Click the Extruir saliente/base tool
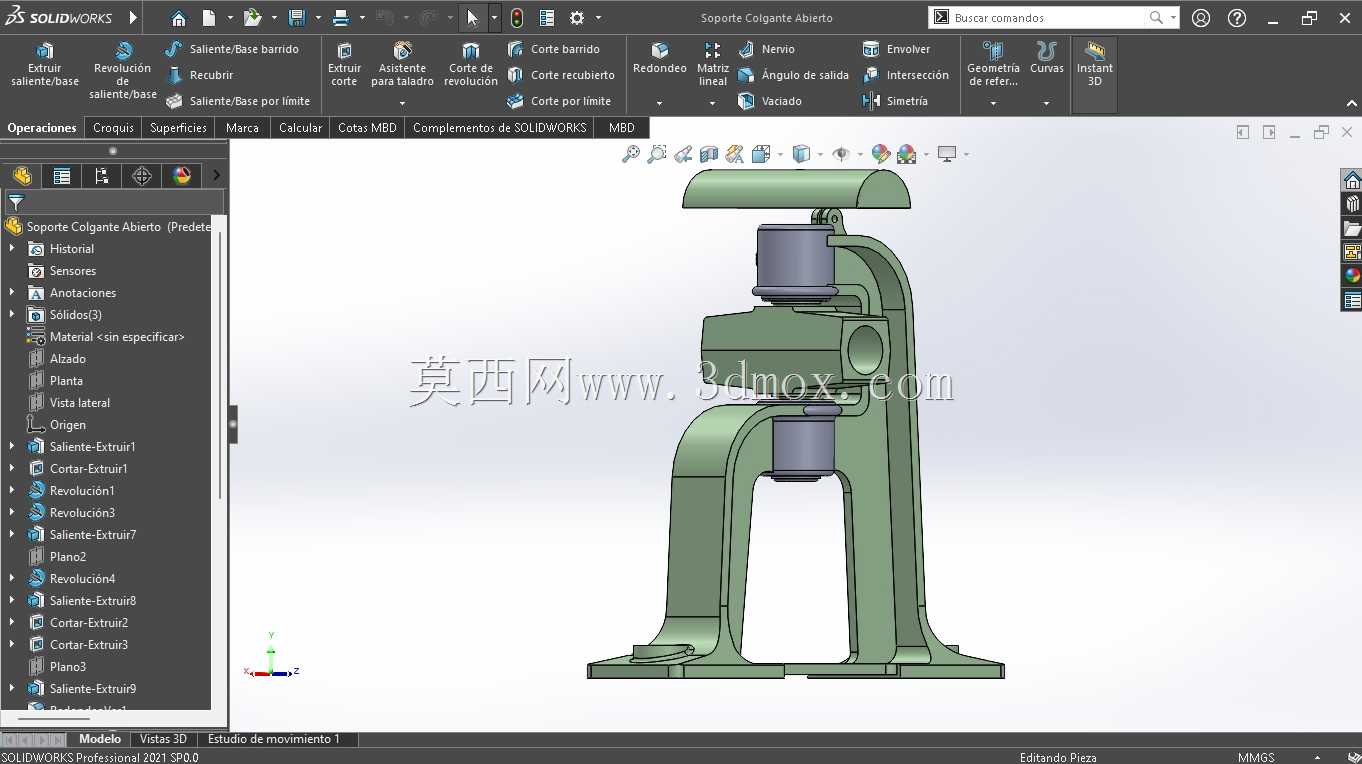Viewport: 1362px width, 764px height. click(45, 65)
